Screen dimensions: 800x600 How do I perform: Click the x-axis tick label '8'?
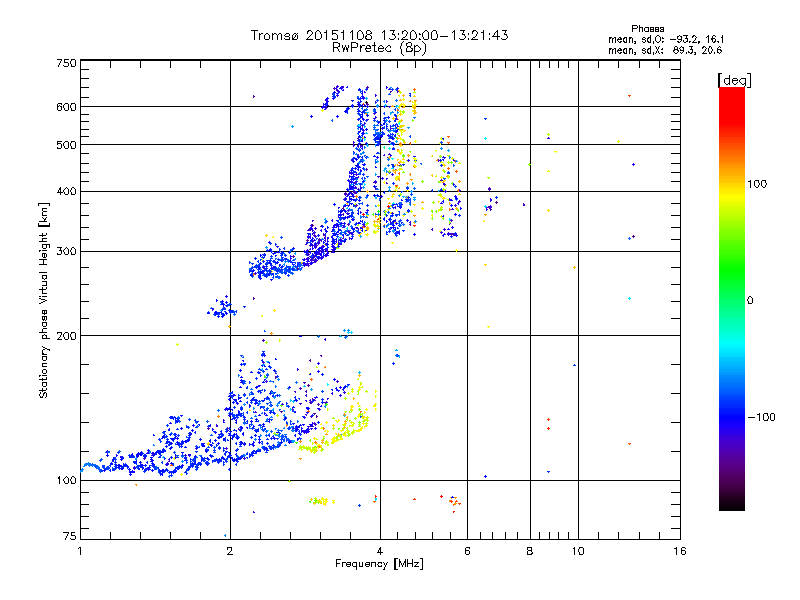530,551
